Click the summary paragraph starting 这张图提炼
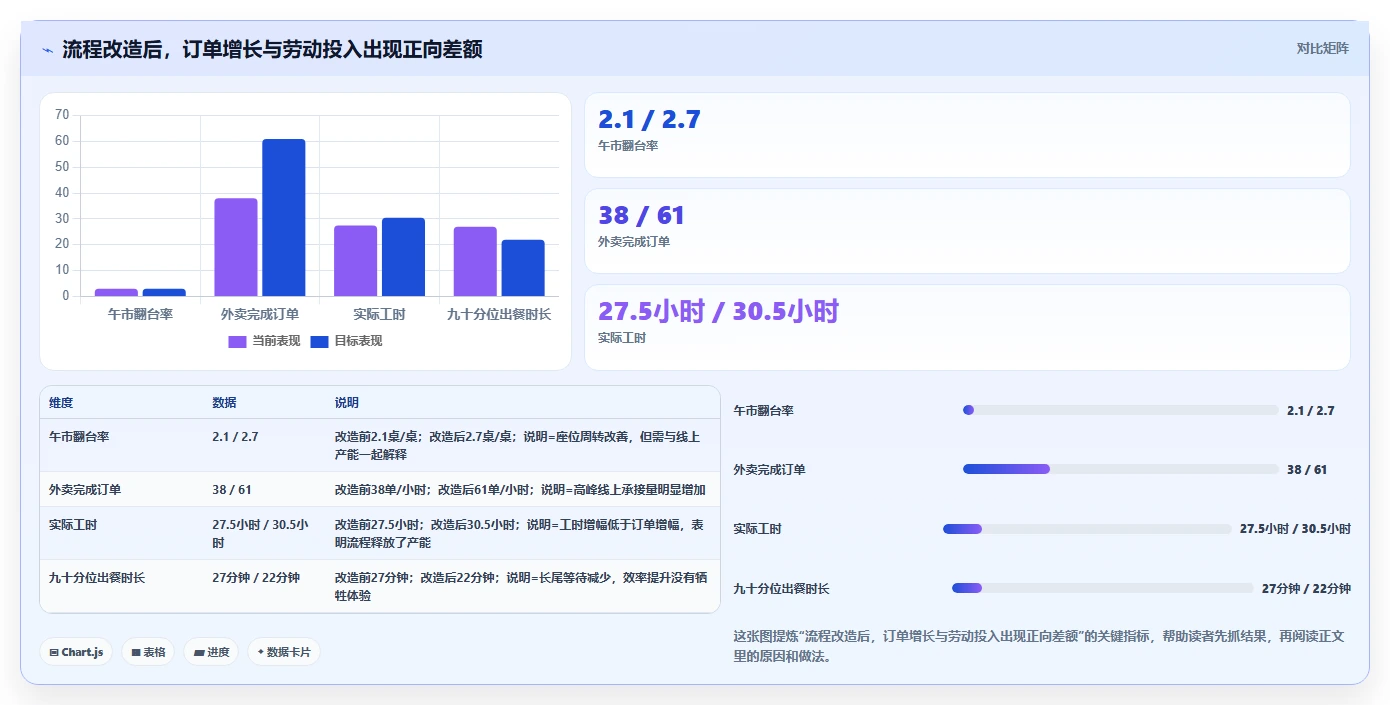Image resolution: width=1390 pixels, height=705 pixels. [1040, 646]
